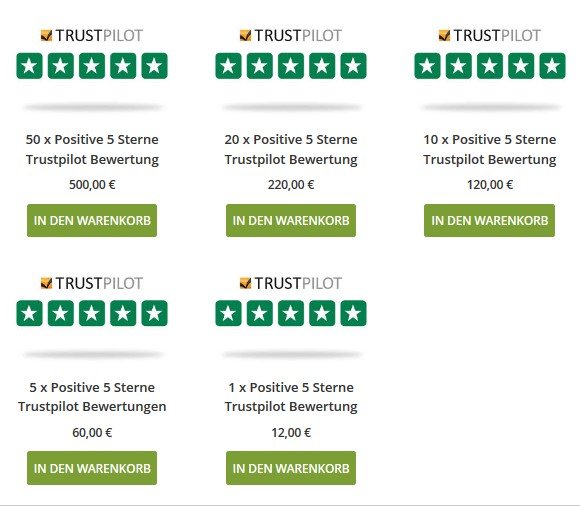Open the 20 x Positive 5 Sterne product title
This screenshot has height=507, width=580.
pyautogui.click(x=291, y=149)
